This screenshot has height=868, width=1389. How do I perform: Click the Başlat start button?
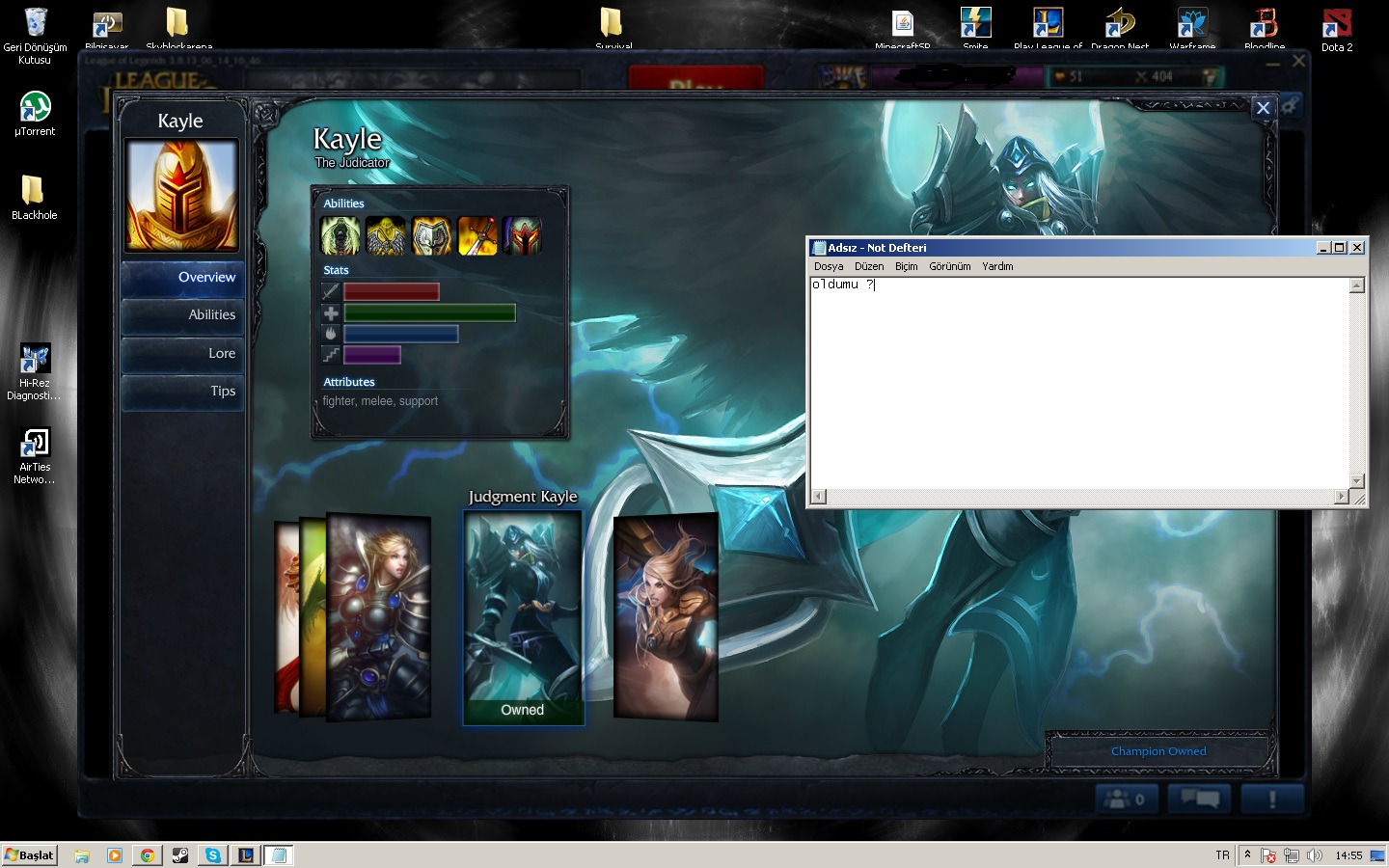30,855
